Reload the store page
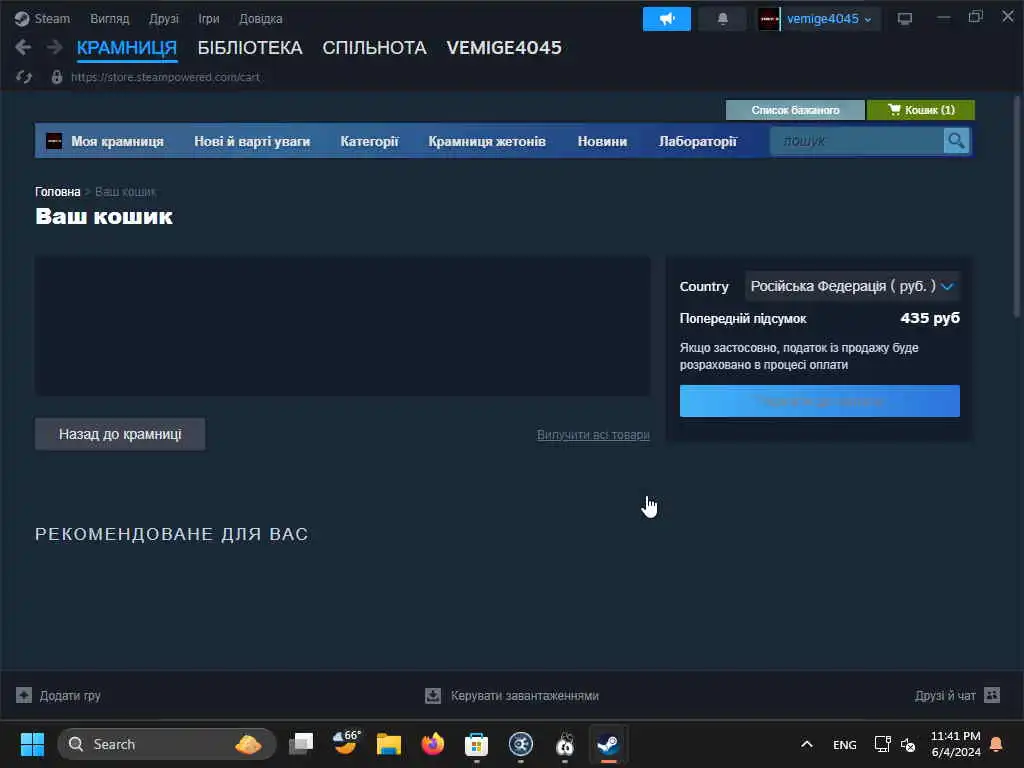This screenshot has width=1024, height=768. point(24,77)
